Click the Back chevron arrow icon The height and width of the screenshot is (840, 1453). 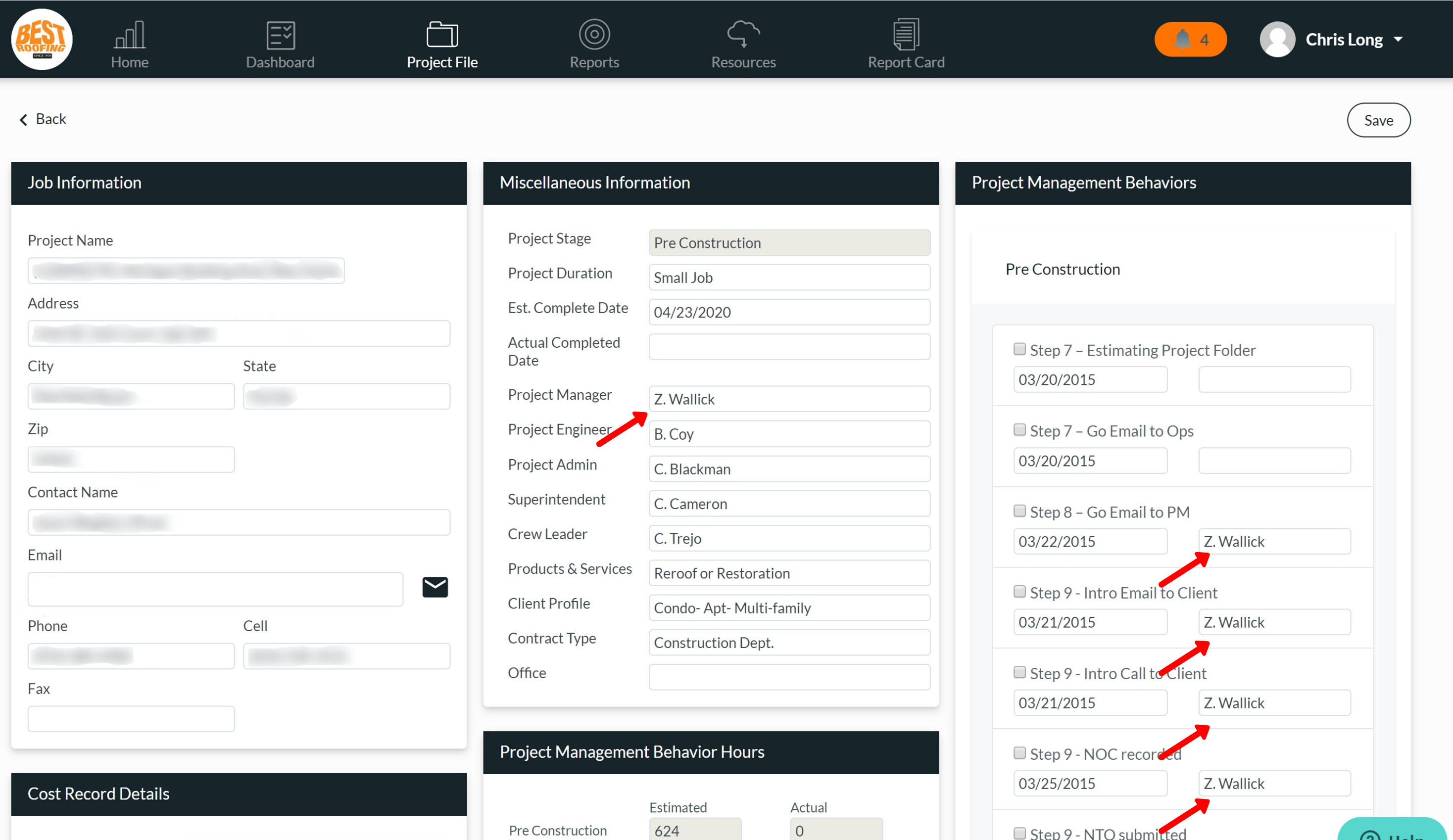click(x=24, y=119)
